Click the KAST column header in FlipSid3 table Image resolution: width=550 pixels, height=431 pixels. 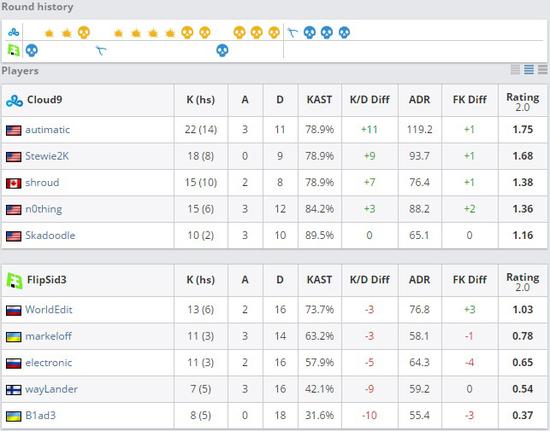point(319,280)
